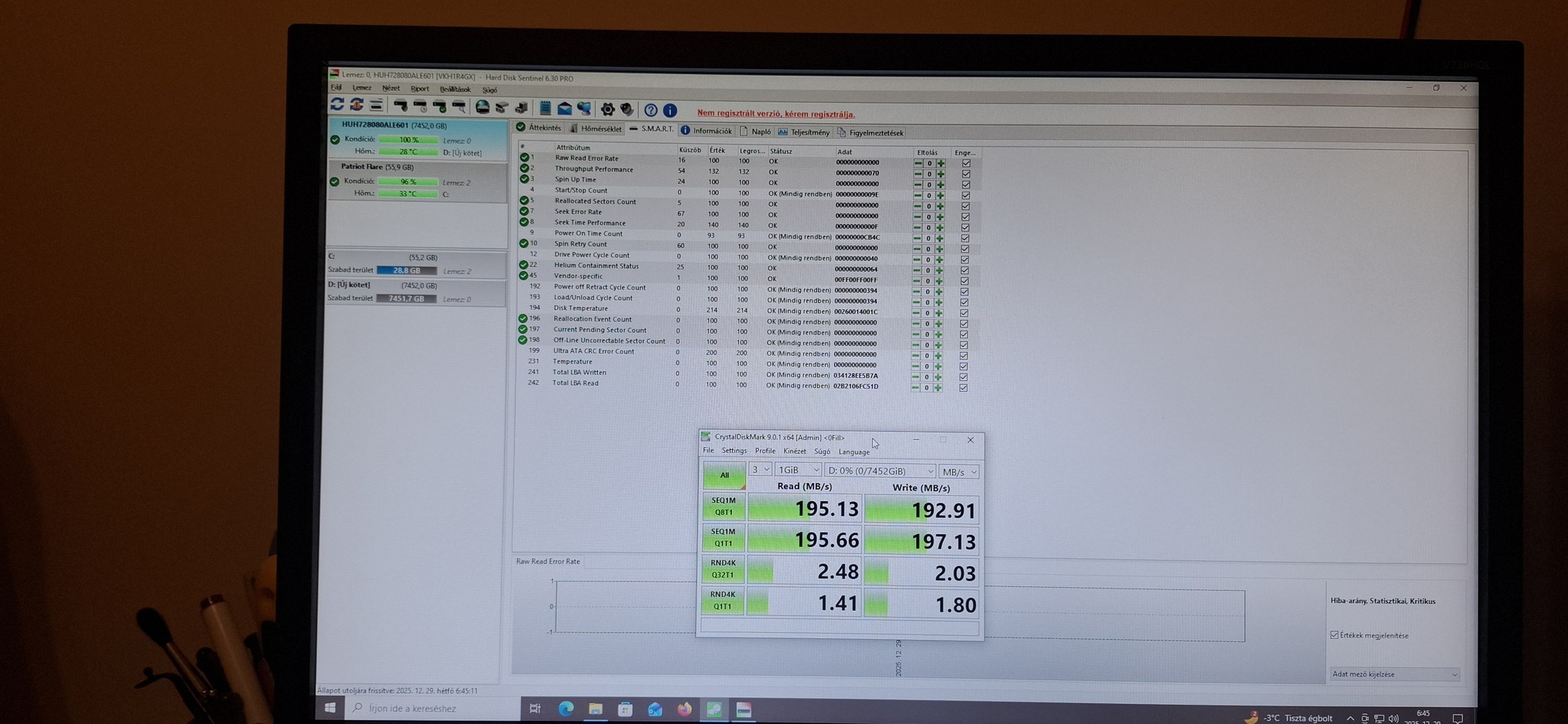Viewport: 1568px width, 724px height.
Task: Click the 96 % Kondíció bar of Patriot Flare
Action: pyautogui.click(x=407, y=182)
